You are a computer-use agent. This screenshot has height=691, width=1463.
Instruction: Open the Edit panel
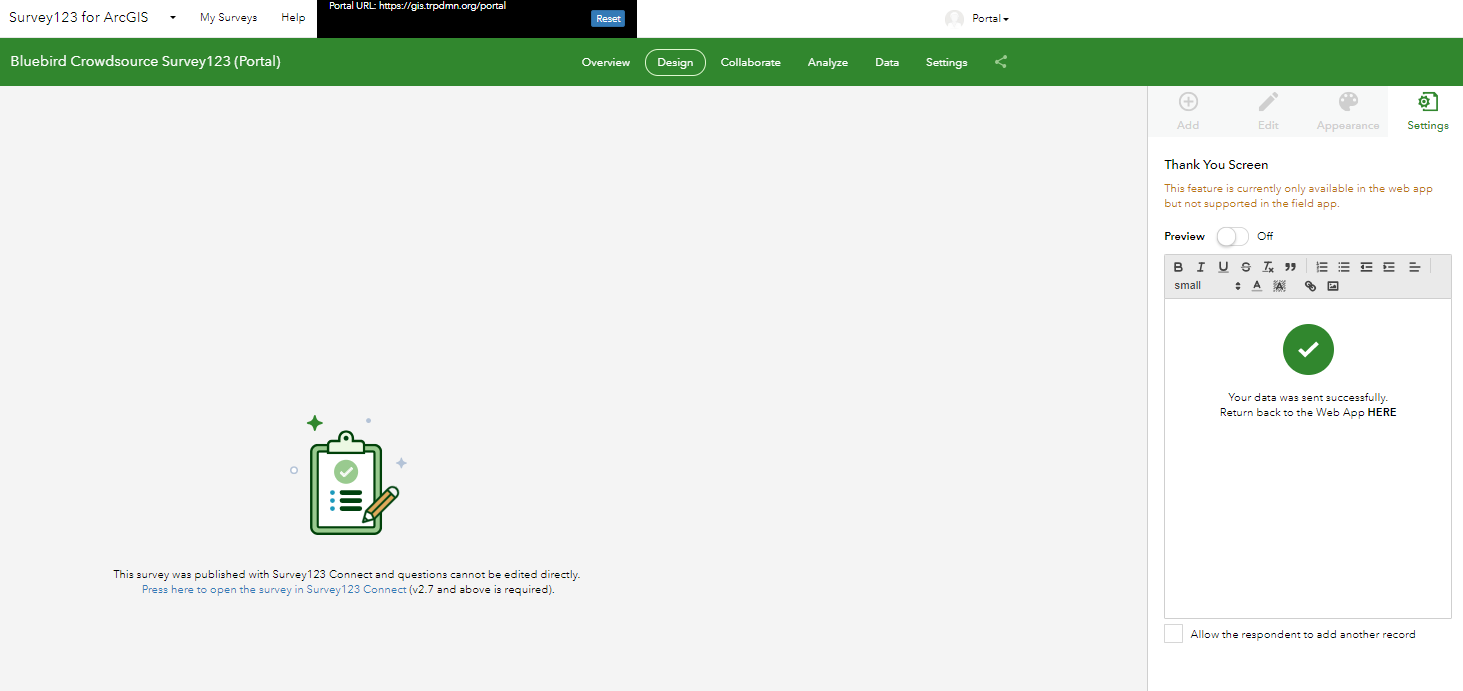click(1268, 111)
